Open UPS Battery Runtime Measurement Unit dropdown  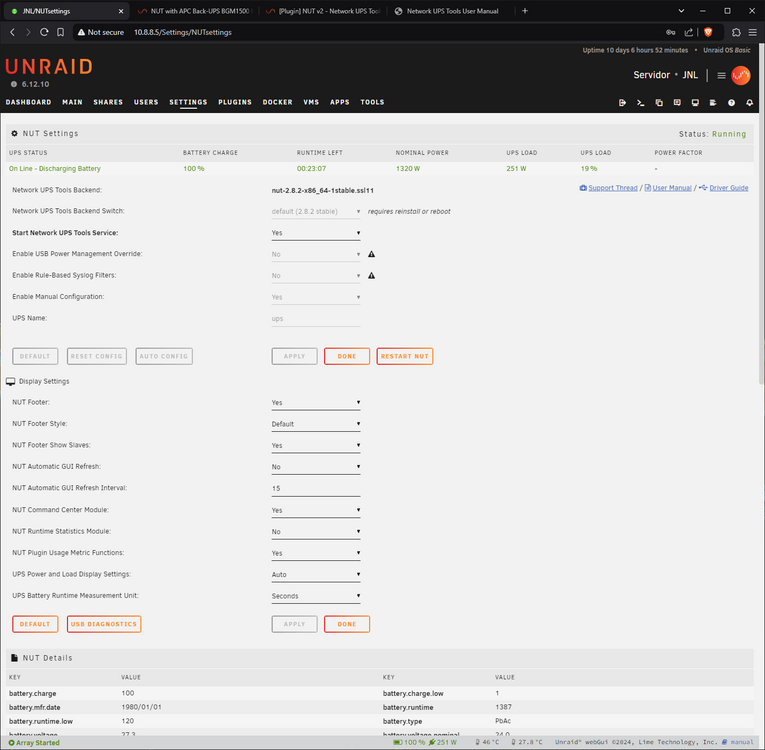pos(316,596)
